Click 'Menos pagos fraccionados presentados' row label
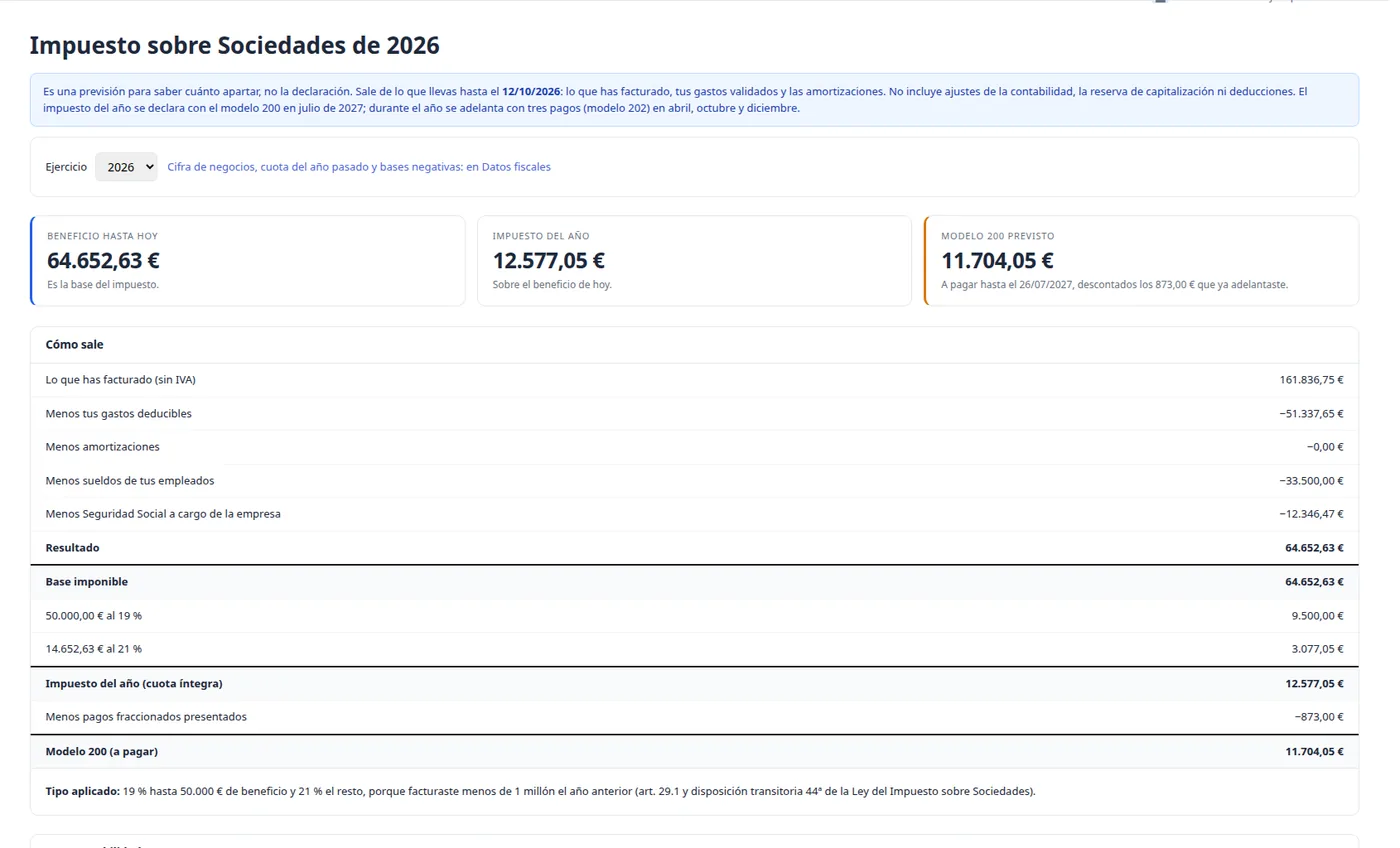This screenshot has height=848, width=1400. pyautogui.click(x=146, y=717)
